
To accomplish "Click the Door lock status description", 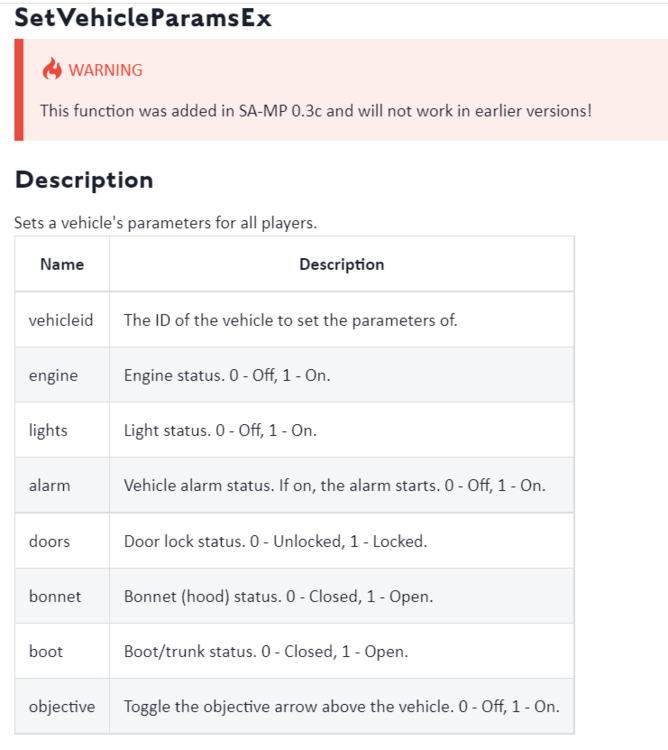I will point(275,541).
